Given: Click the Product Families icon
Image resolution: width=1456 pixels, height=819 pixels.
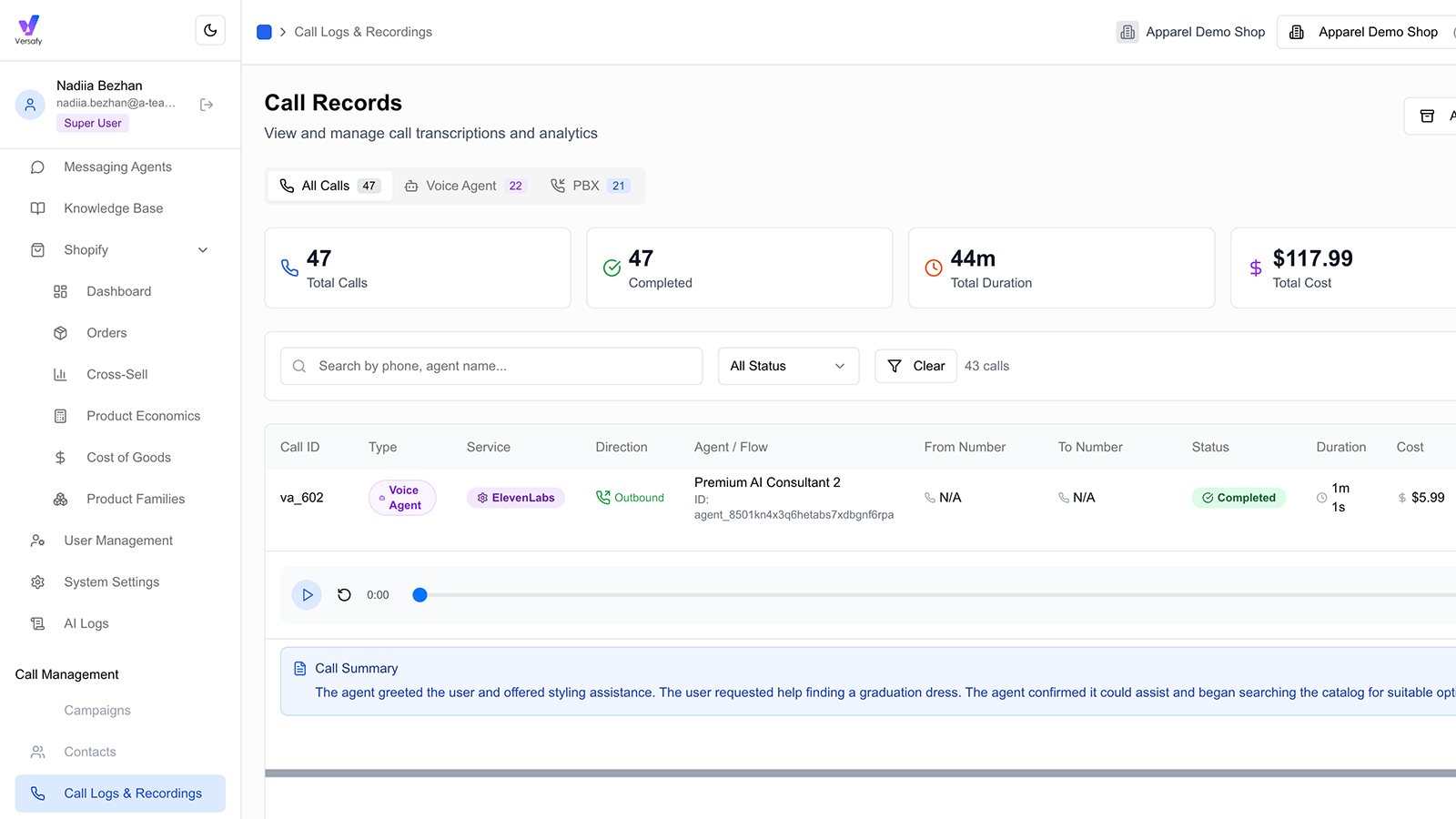Looking at the screenshot, I should [60, 499].
